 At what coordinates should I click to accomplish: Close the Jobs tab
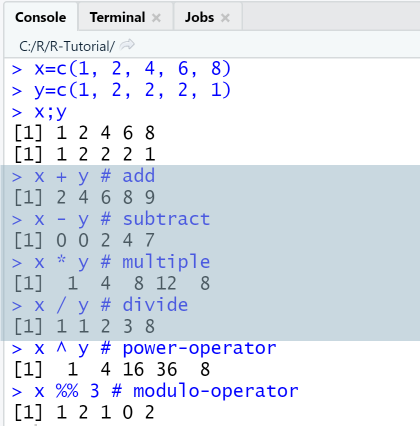click(225, 18)
